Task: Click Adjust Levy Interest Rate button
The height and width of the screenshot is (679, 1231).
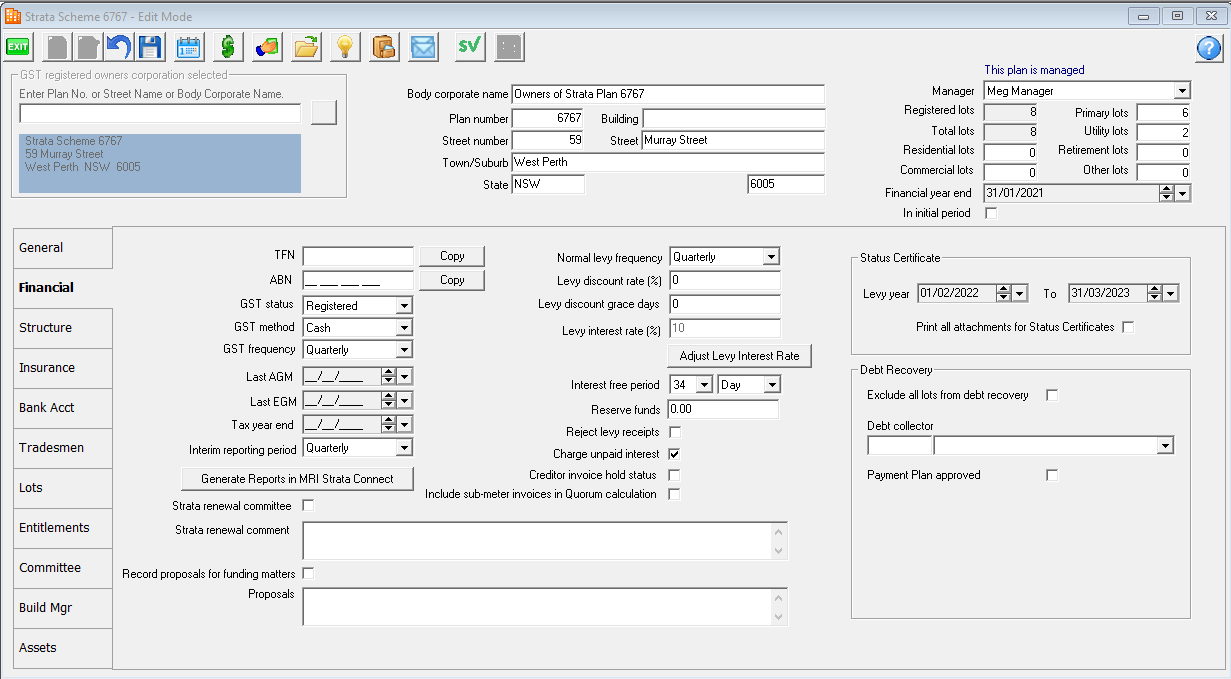Action: [x=739, y=356]
